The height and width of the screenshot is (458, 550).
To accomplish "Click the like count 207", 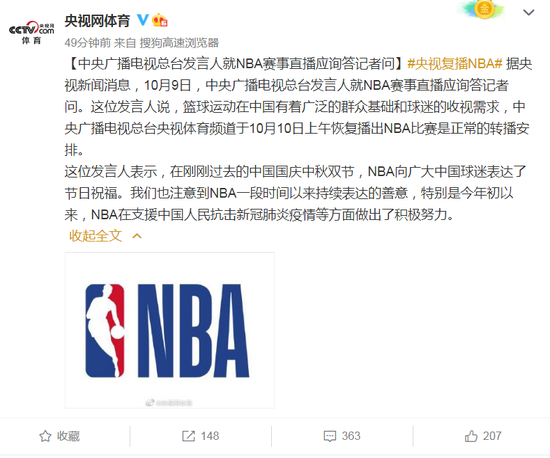I will coord(492,436).
